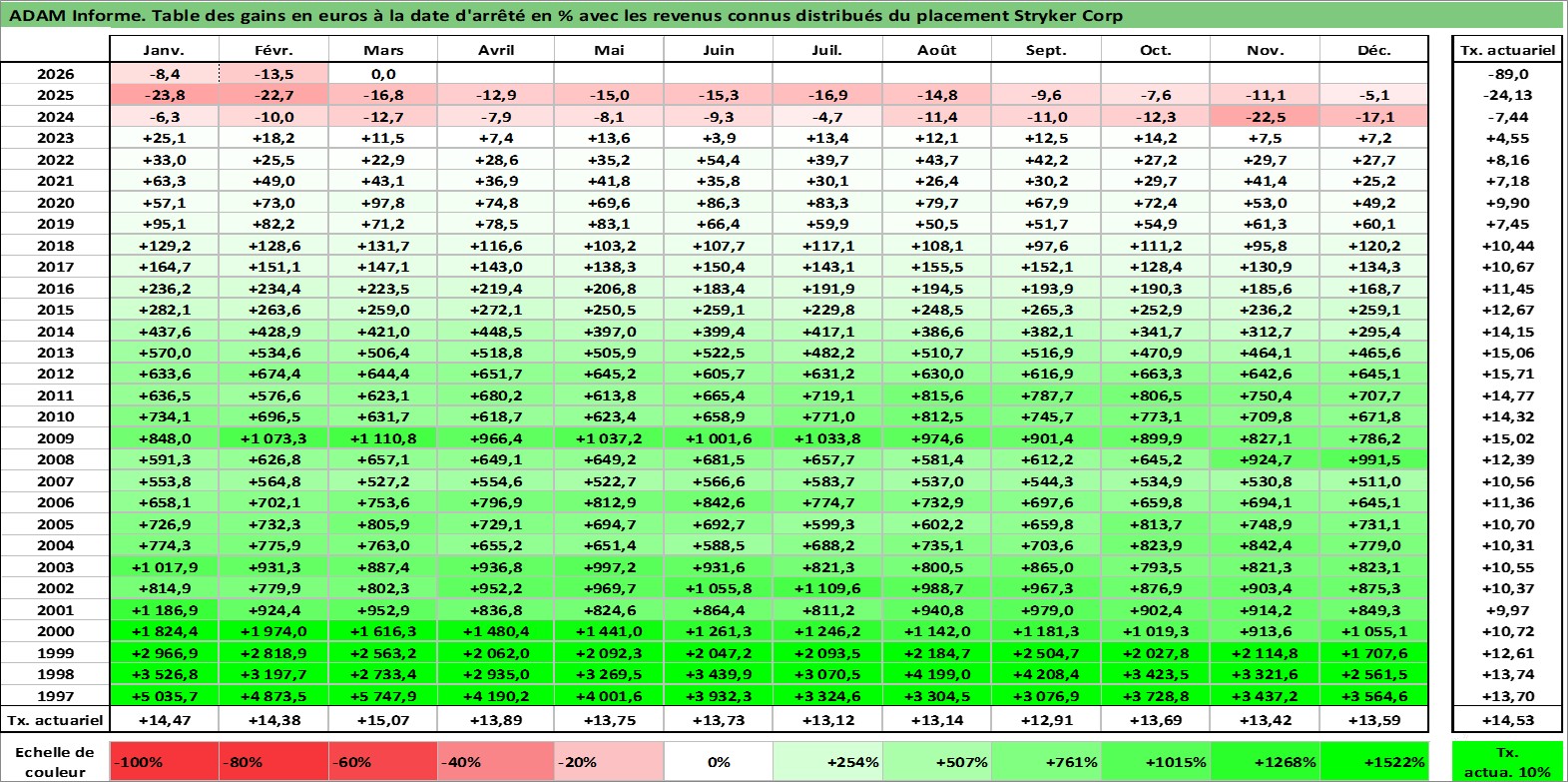Click the 'Janv.' column header
The height and width of the screenshot is (782, 1568).
[164, 50]
